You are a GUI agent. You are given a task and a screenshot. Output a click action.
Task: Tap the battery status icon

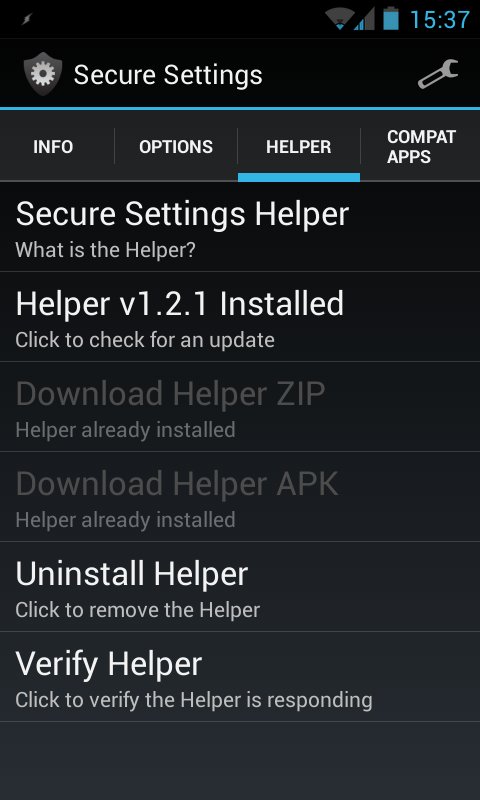391,18
